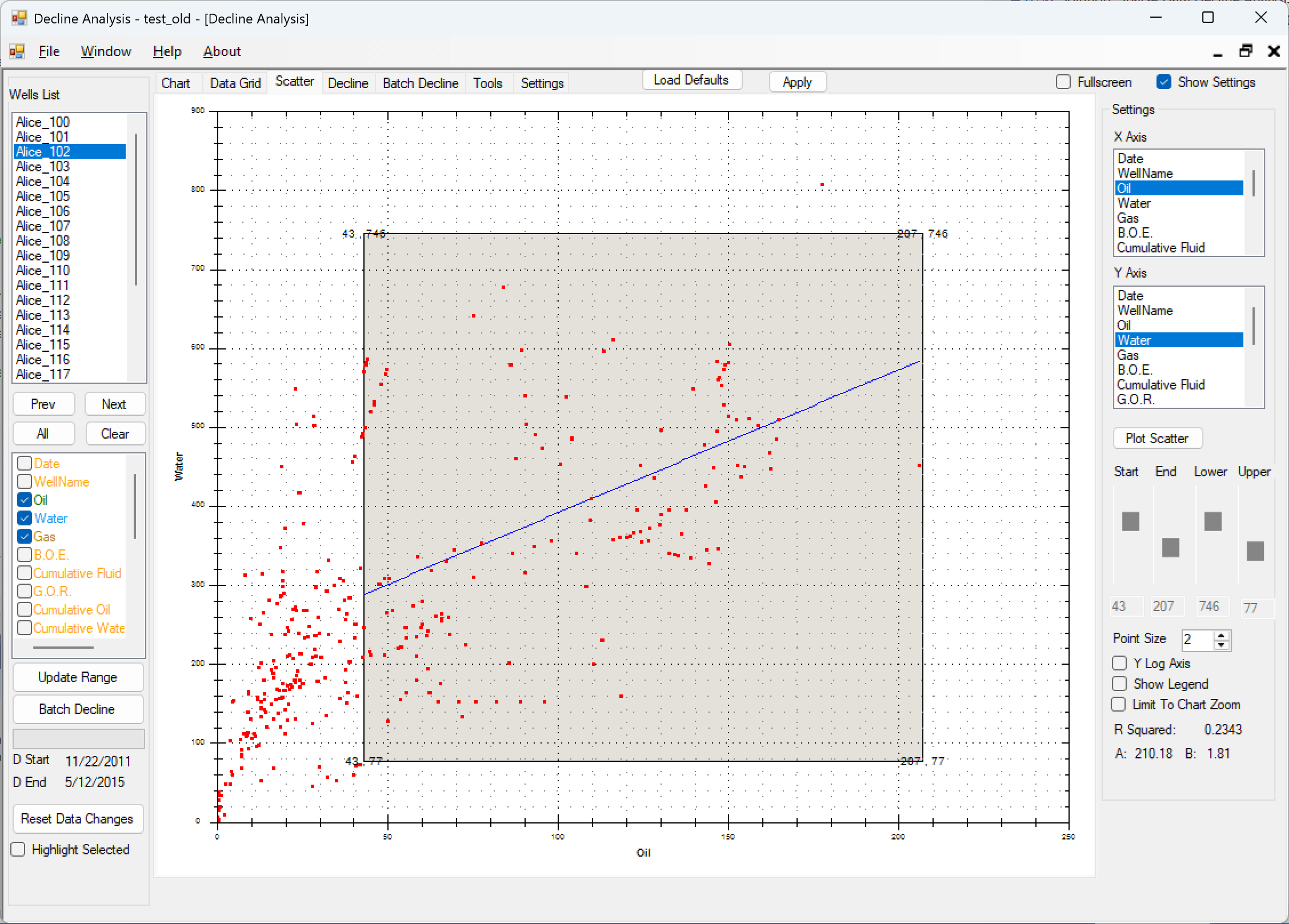Click the column checklist horizontal scrollbar
This screenshot has height=924, width=1289.
(63, 647)
